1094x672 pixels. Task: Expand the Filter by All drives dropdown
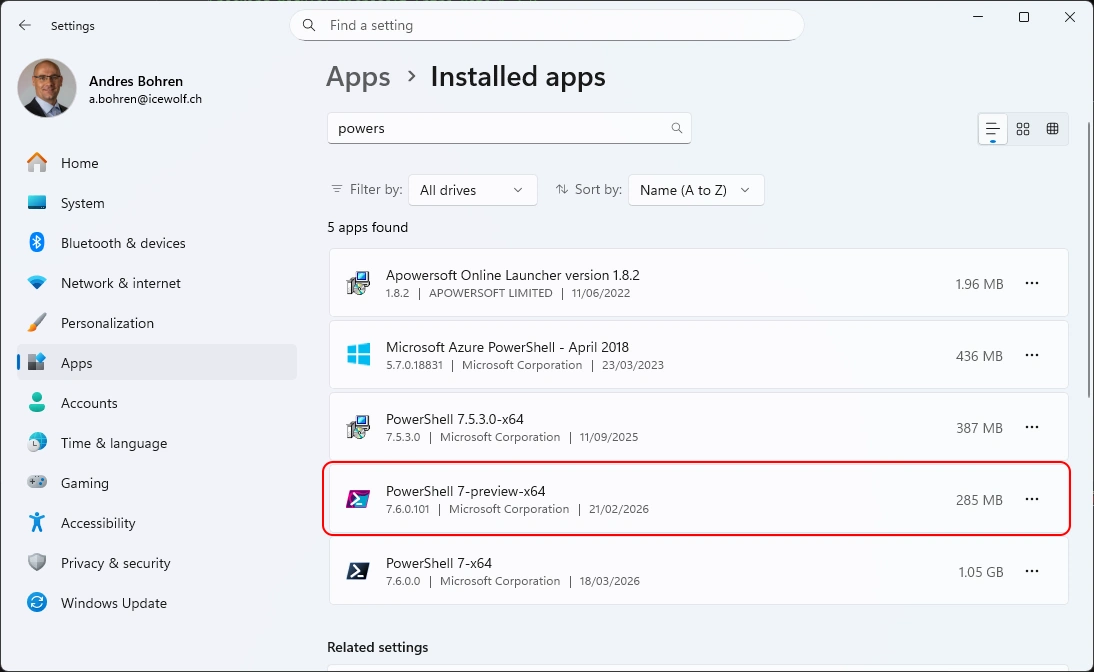[x=472, y=190]
